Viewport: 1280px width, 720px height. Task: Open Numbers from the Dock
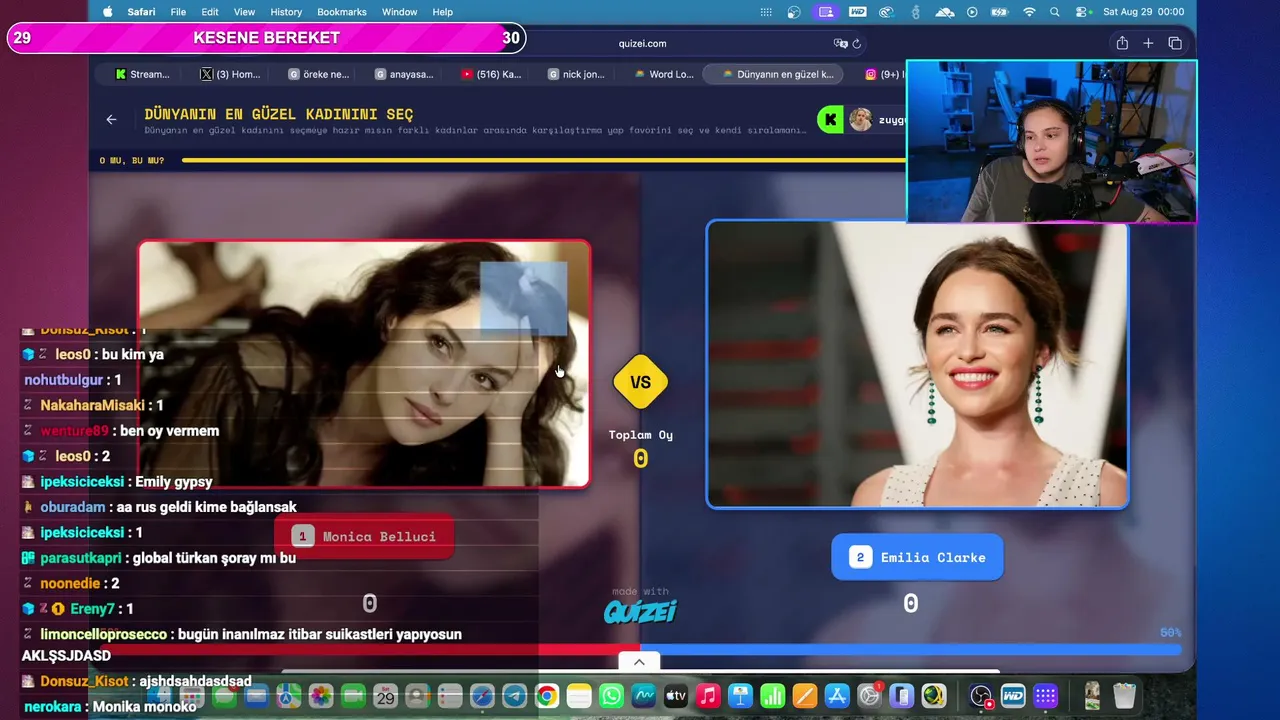[772, 696]
